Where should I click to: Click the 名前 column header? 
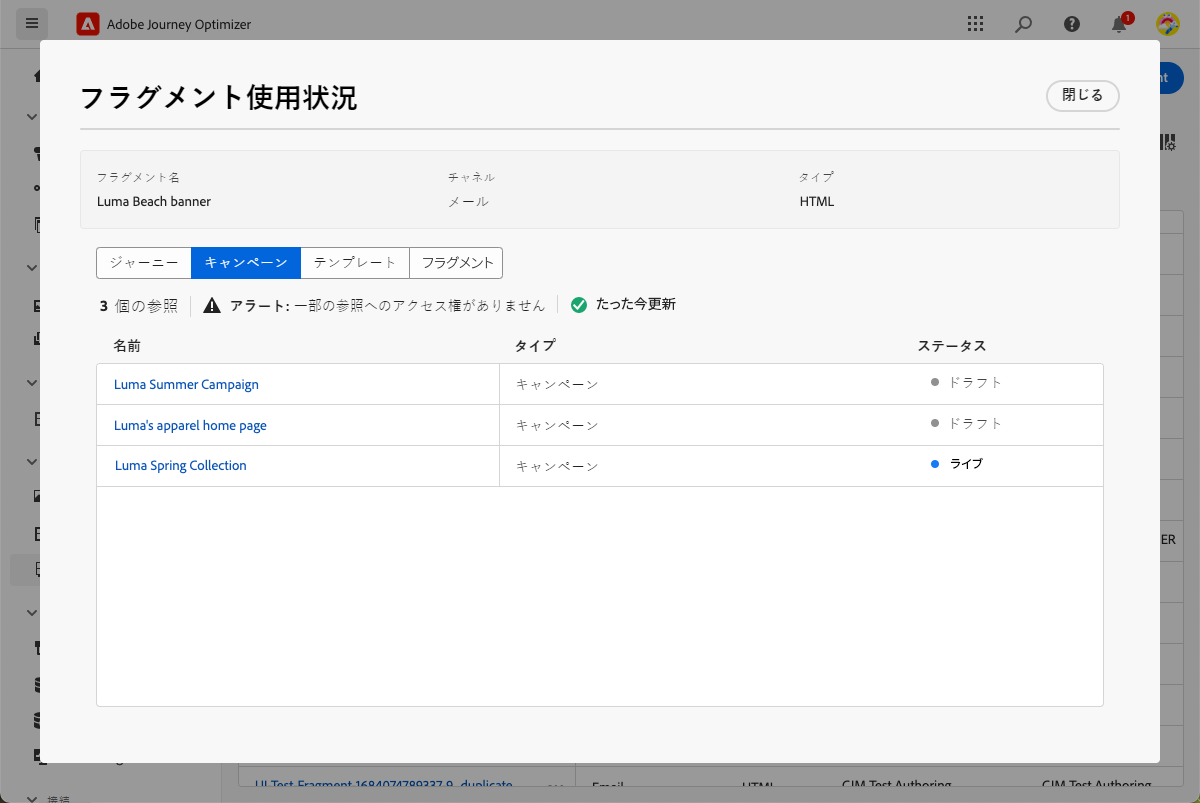pos(127,346)
